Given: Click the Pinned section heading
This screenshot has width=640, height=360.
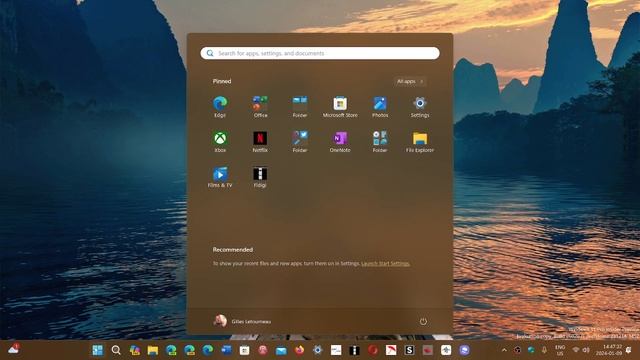Looking at the screenshot, I should [x=222, y=81].
